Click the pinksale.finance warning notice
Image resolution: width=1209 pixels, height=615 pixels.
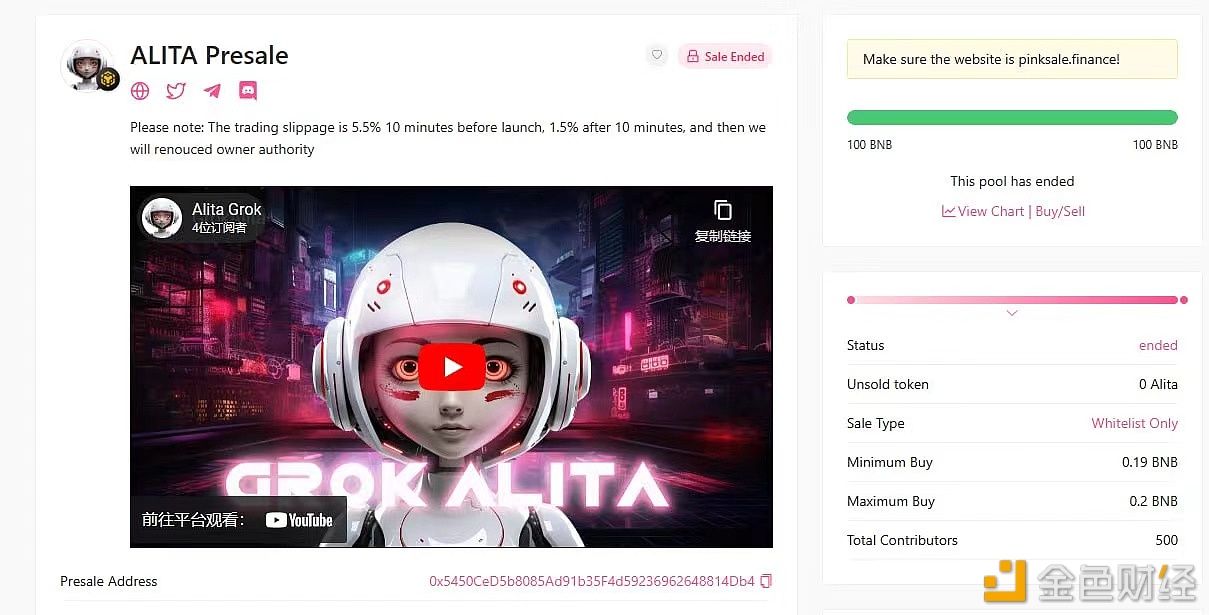tap(1012, 59)
